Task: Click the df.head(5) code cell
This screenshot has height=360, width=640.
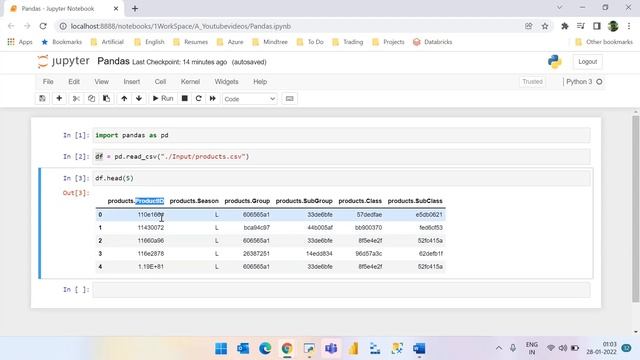Action: click(341, 178)
